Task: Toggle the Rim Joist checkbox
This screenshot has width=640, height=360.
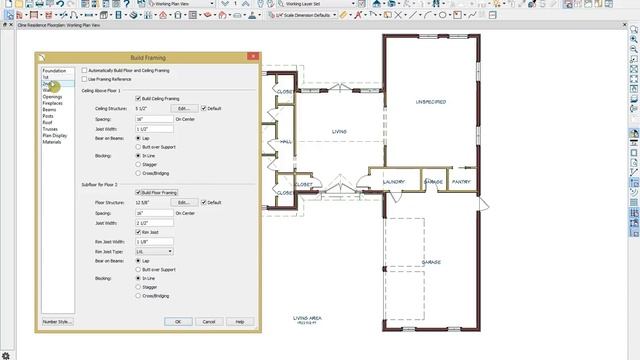Action: (138, 232)
